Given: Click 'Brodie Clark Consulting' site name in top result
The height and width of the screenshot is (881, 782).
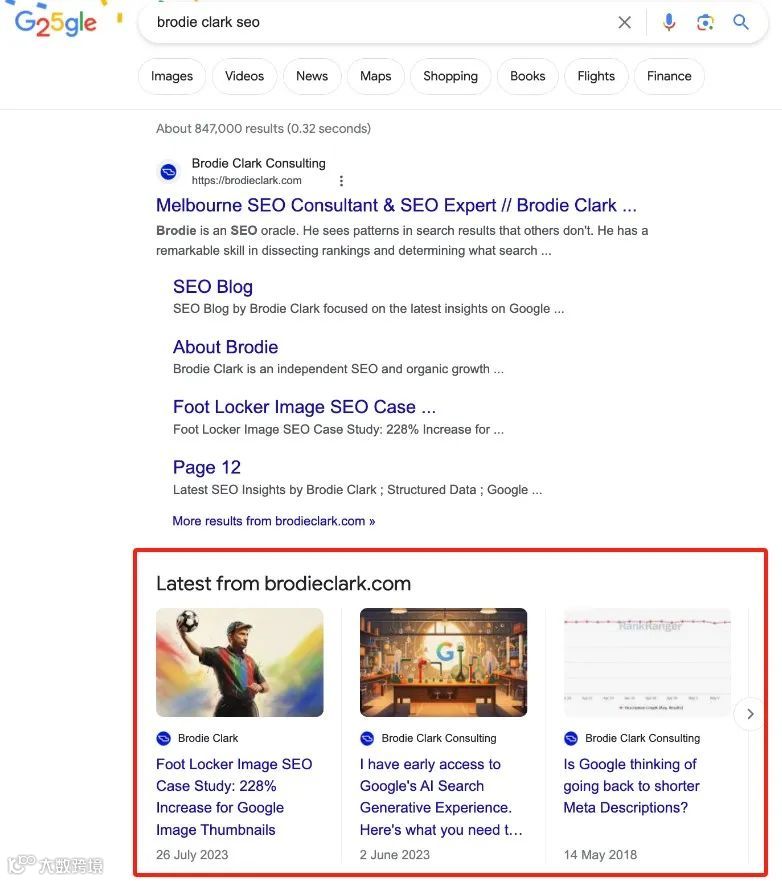Looking at the screenshot, I should coord(258,164).
